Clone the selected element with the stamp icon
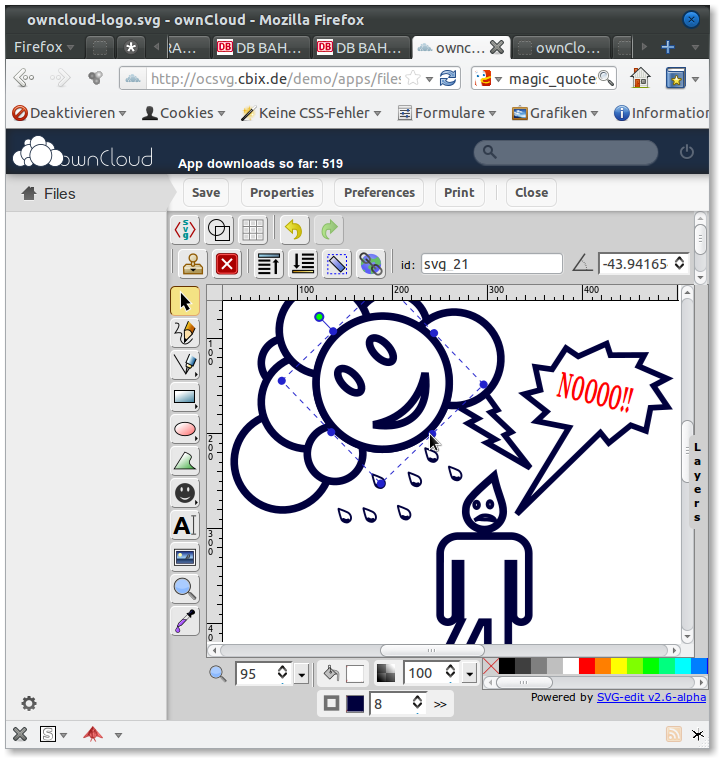This screenshot has height=758, width=719. click(192, 264)
